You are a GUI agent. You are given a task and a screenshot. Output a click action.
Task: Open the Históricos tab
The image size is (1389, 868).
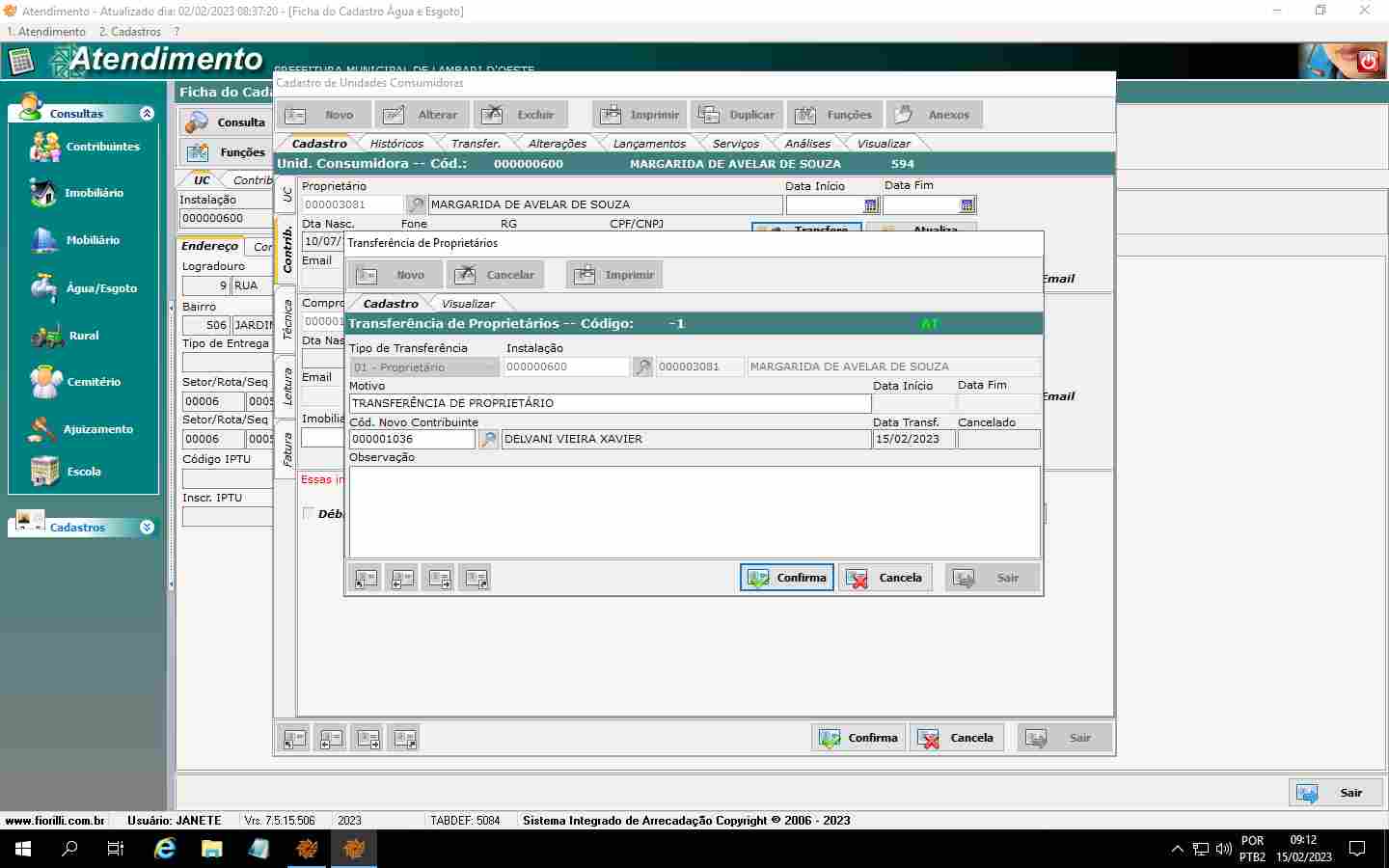pyautogui.click(x=396, y=144)
